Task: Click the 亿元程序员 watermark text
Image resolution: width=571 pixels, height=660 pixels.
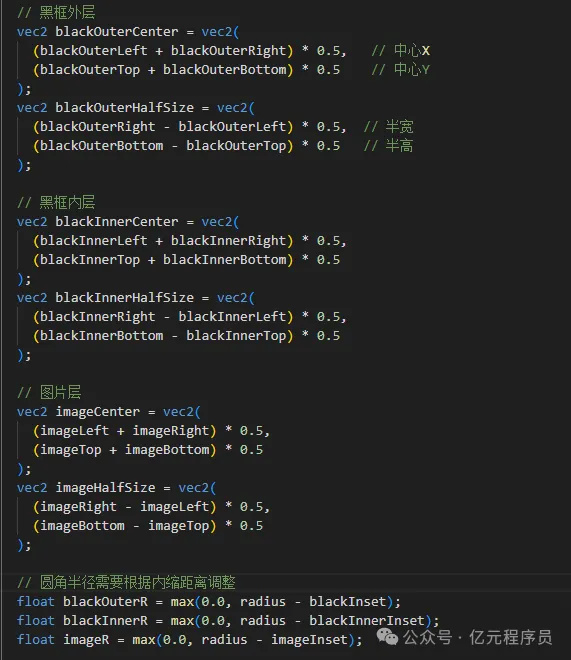Action: click(510, 637)
